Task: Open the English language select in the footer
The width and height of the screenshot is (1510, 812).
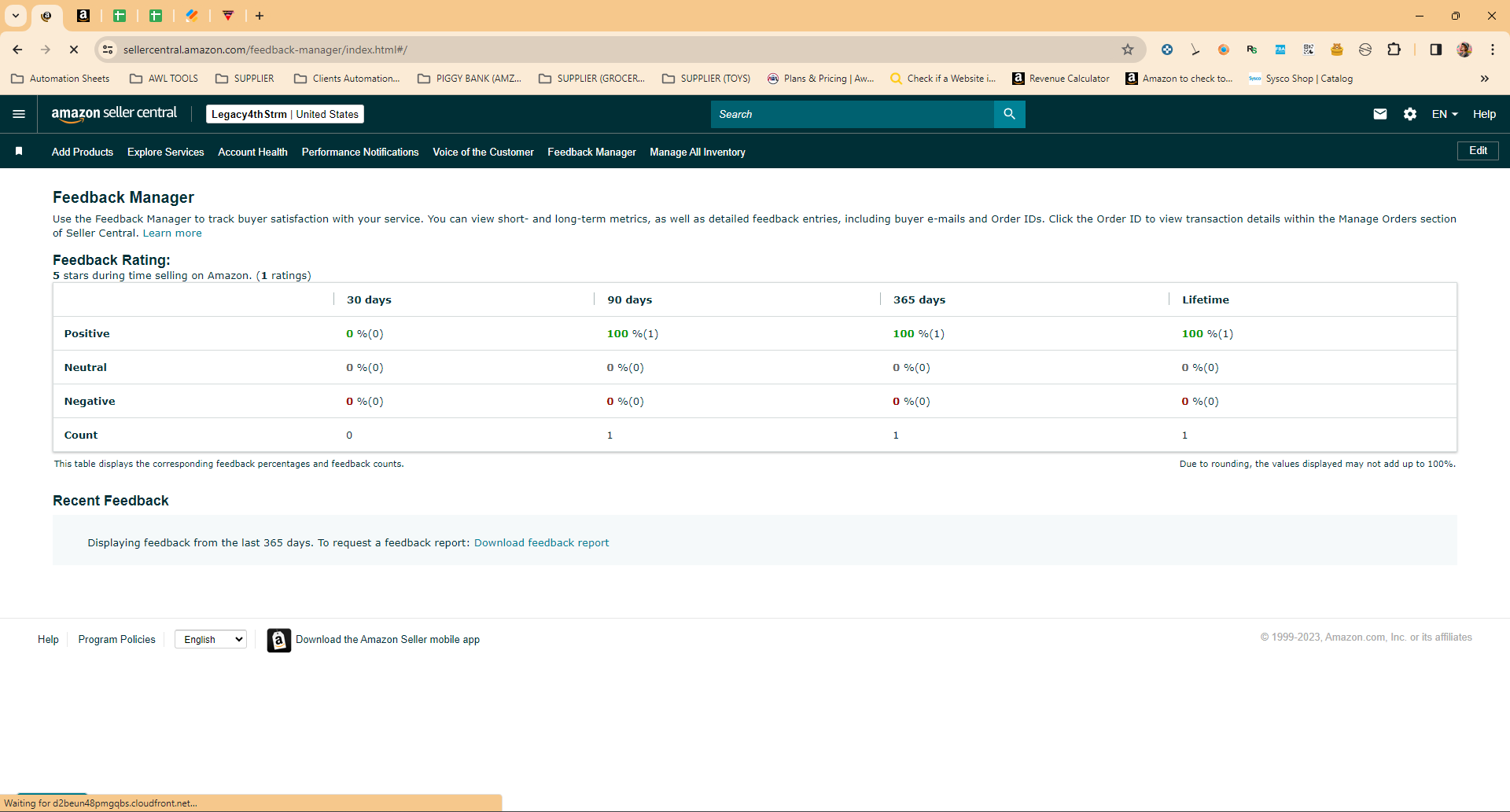Action: tap(211, 639)
